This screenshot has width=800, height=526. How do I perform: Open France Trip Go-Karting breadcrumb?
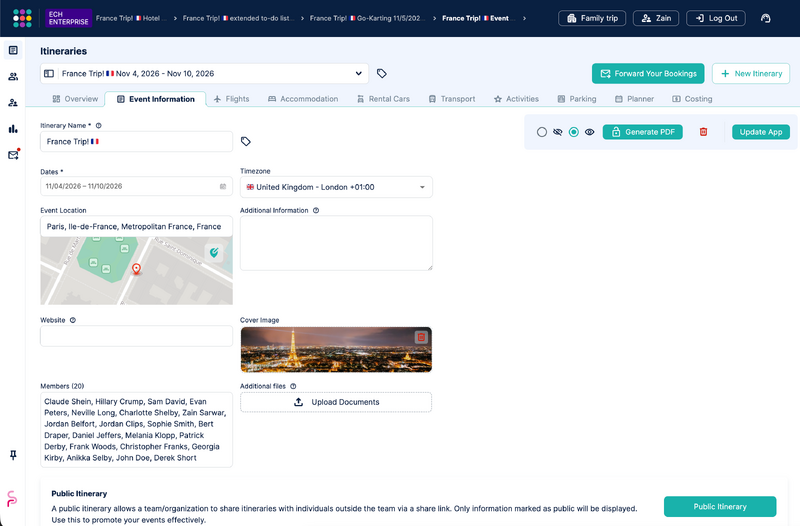pyautogui.click(x=367, y=18)
